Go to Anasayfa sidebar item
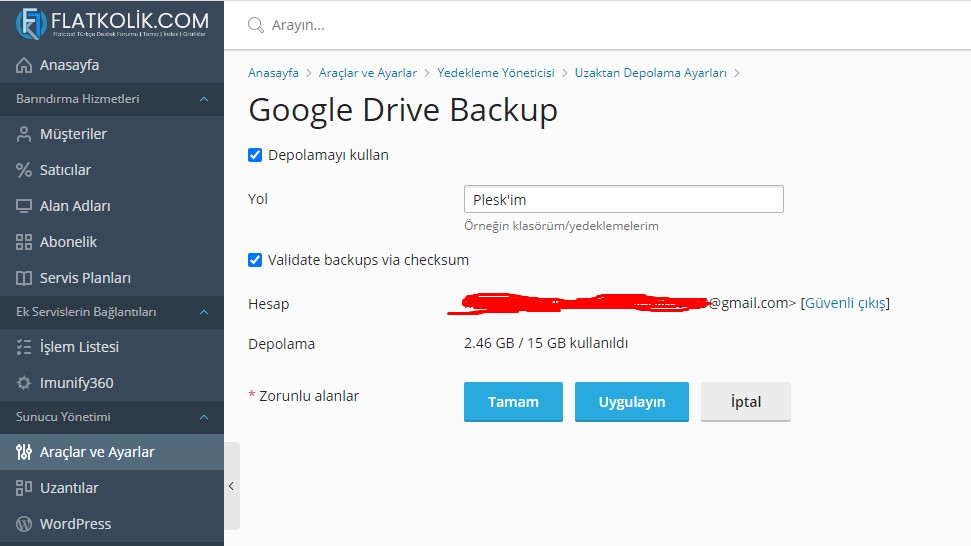Screen dimensions: 971x546 point(112,65)
